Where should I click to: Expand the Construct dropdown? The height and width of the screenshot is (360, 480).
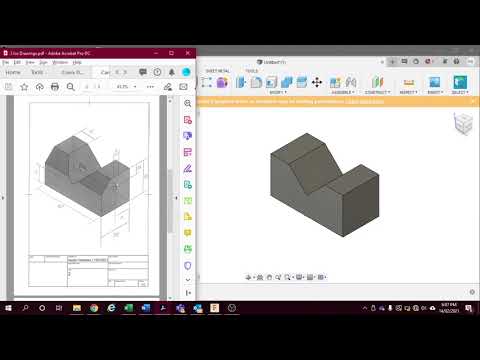tap(378, 92)
